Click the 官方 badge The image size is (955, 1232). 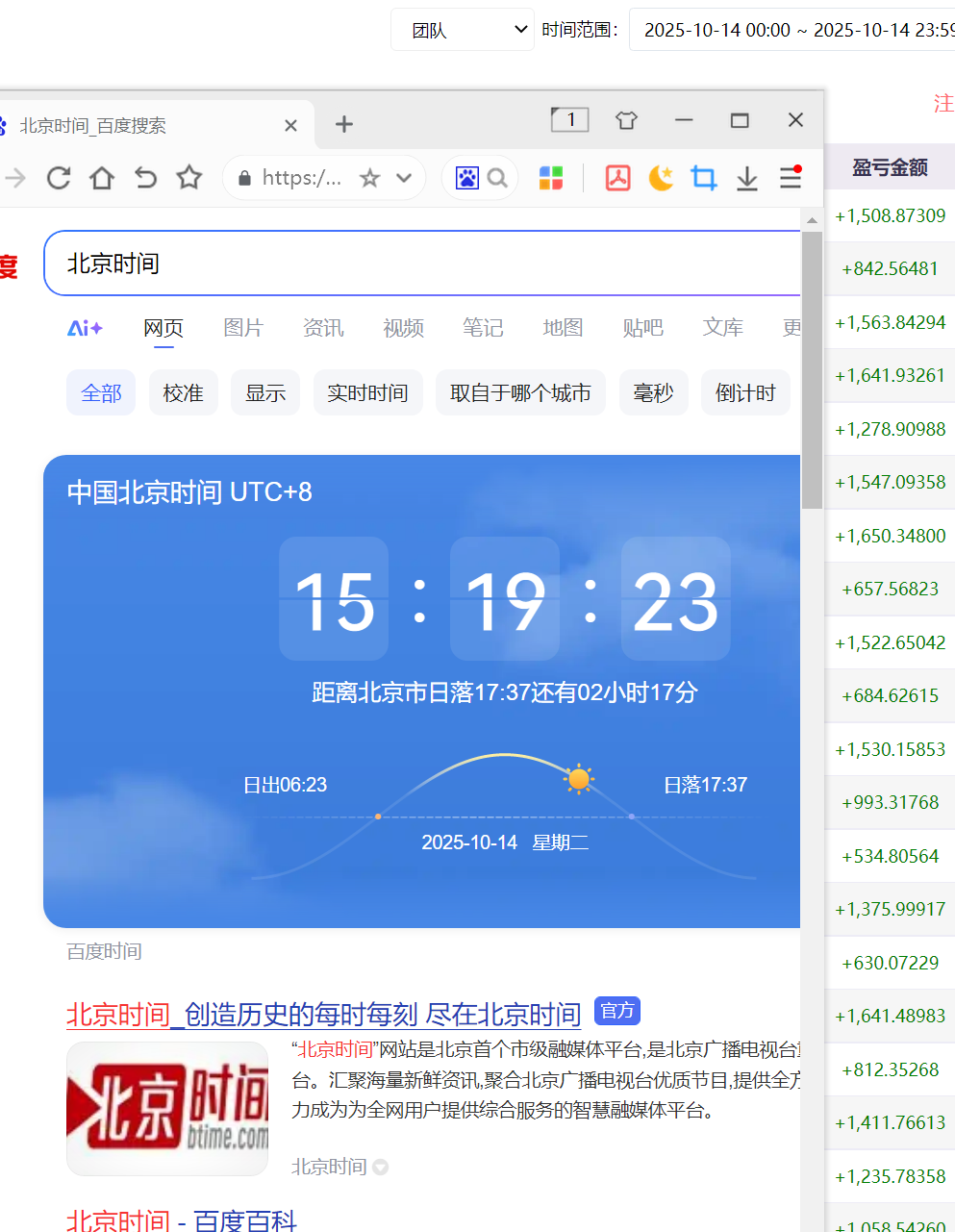[617, 1011]
